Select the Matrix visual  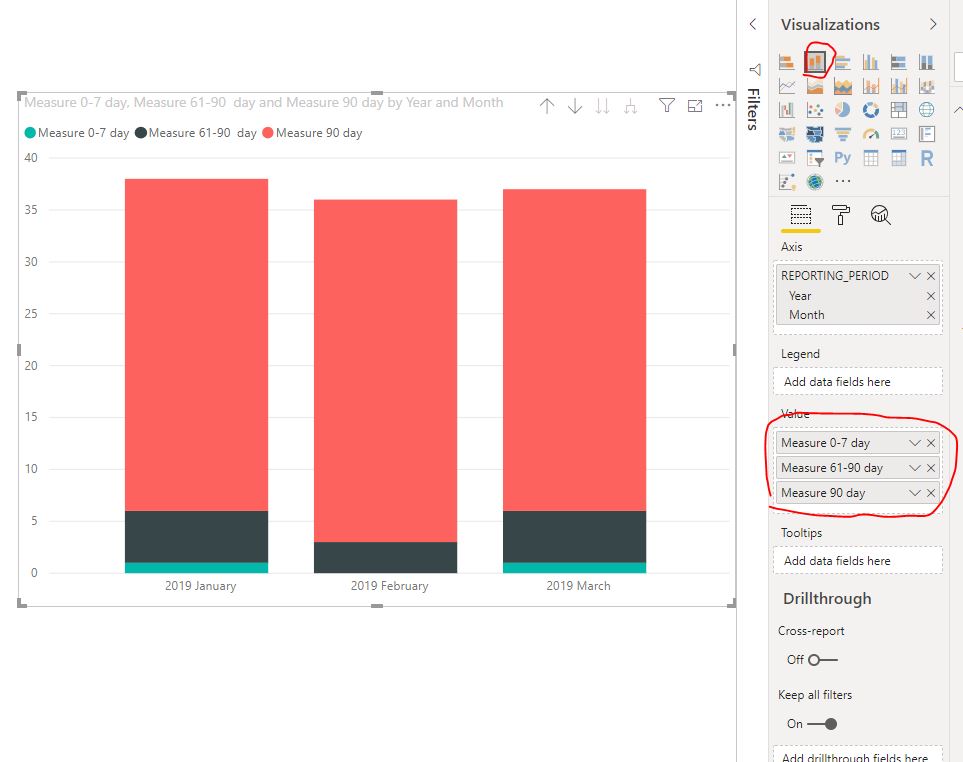click(899, 158)
